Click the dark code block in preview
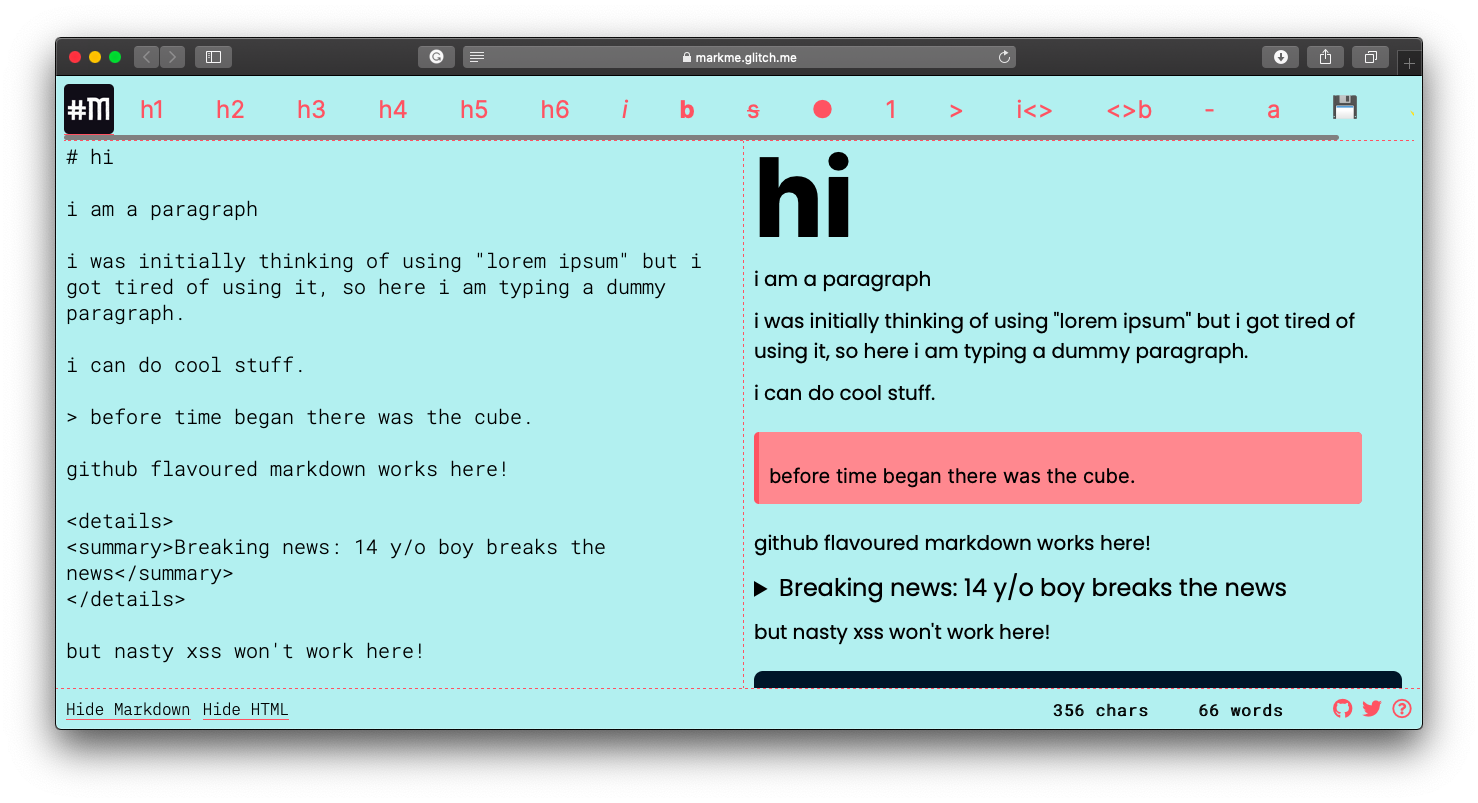 [1078, 680]
